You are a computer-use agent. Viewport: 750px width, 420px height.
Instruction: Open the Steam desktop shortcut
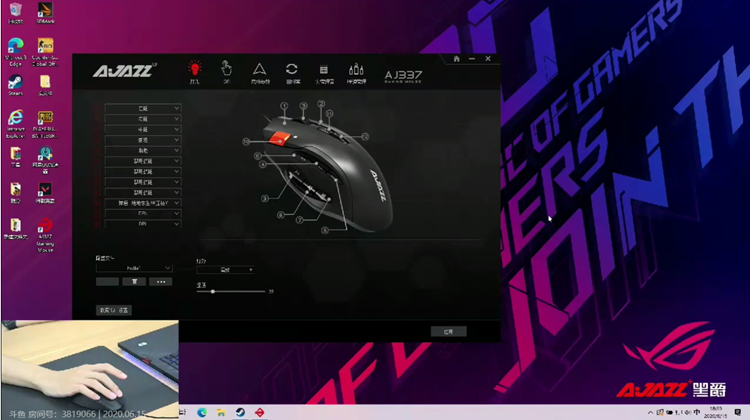pyautogui.click(x=15, y=86)
